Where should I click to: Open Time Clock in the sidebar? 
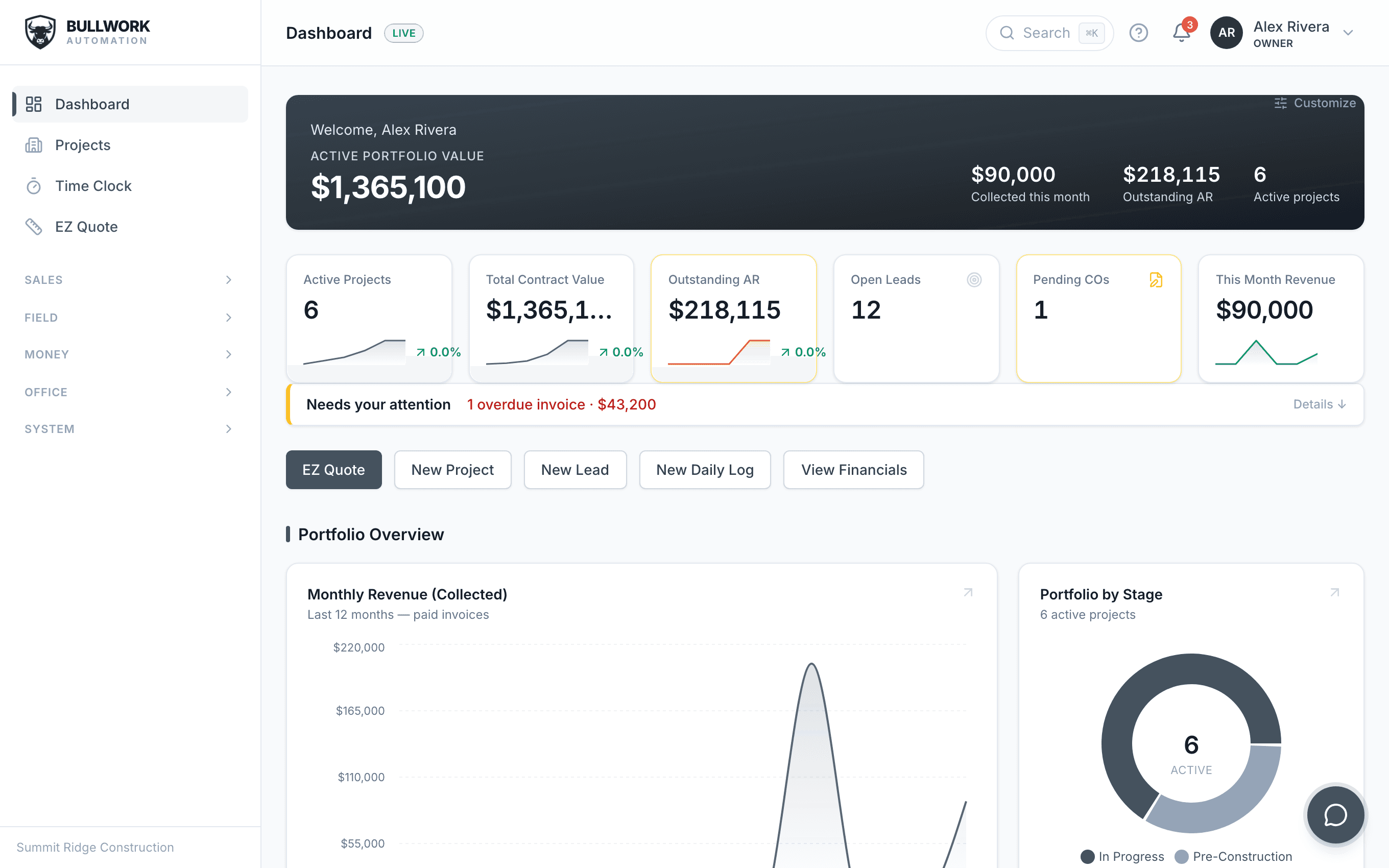[130, 186]
